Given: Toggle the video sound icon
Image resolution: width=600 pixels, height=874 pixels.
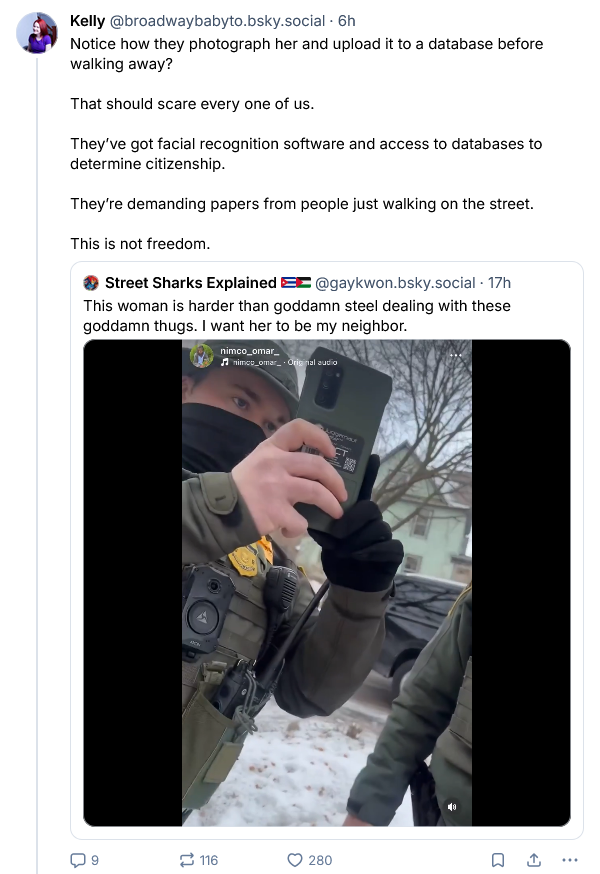Looking at the screenshot, I should click(x=452, y=806).
